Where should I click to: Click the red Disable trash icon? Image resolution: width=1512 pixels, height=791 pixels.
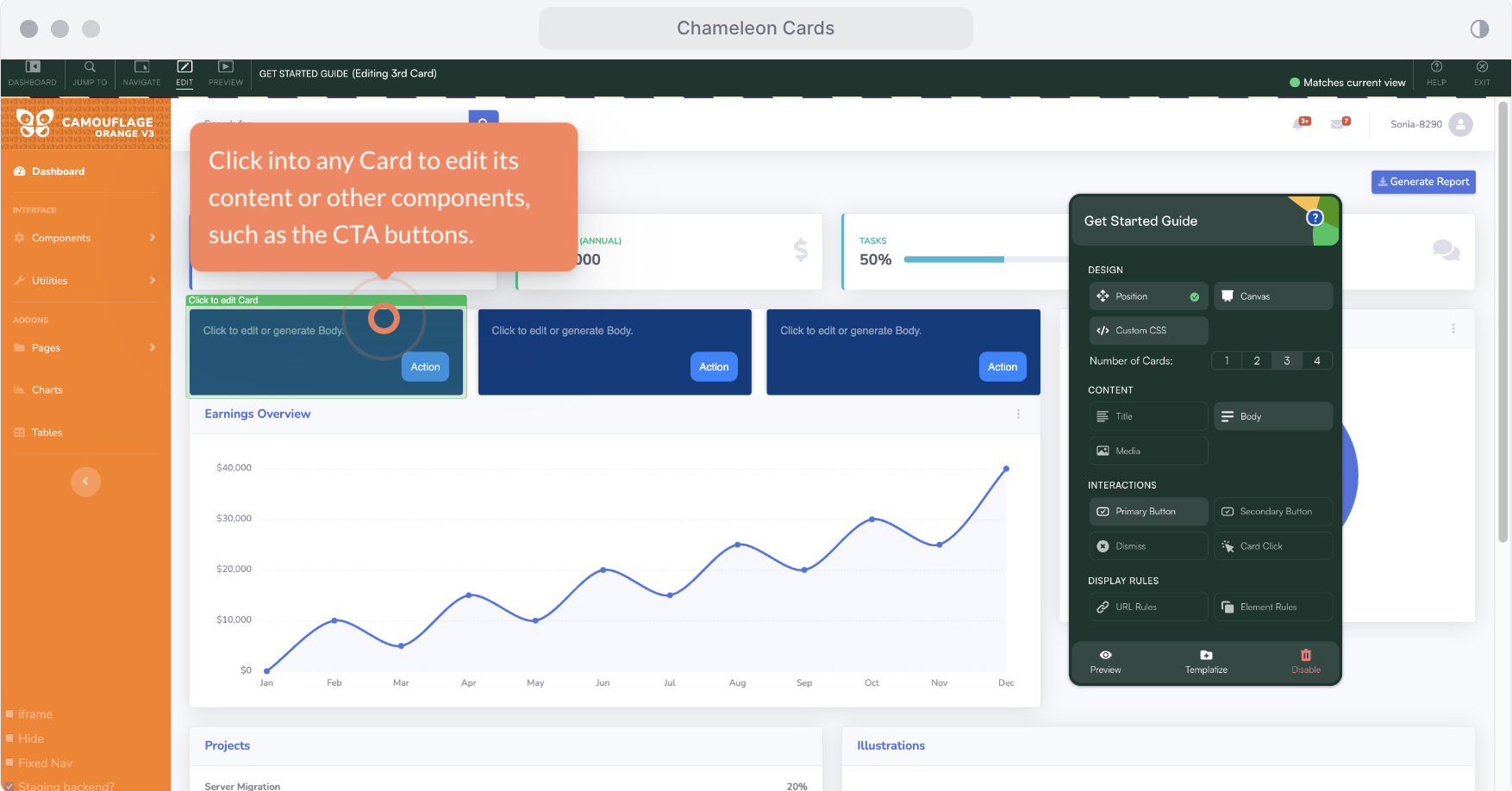tap(1306, 656)
